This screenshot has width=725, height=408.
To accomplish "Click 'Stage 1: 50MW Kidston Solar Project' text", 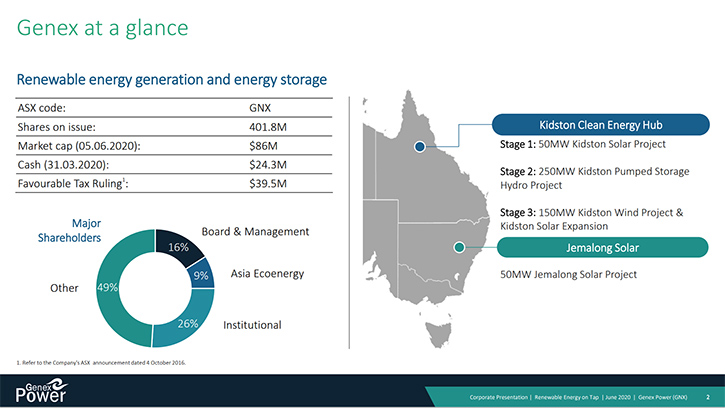I will point(583,144).
